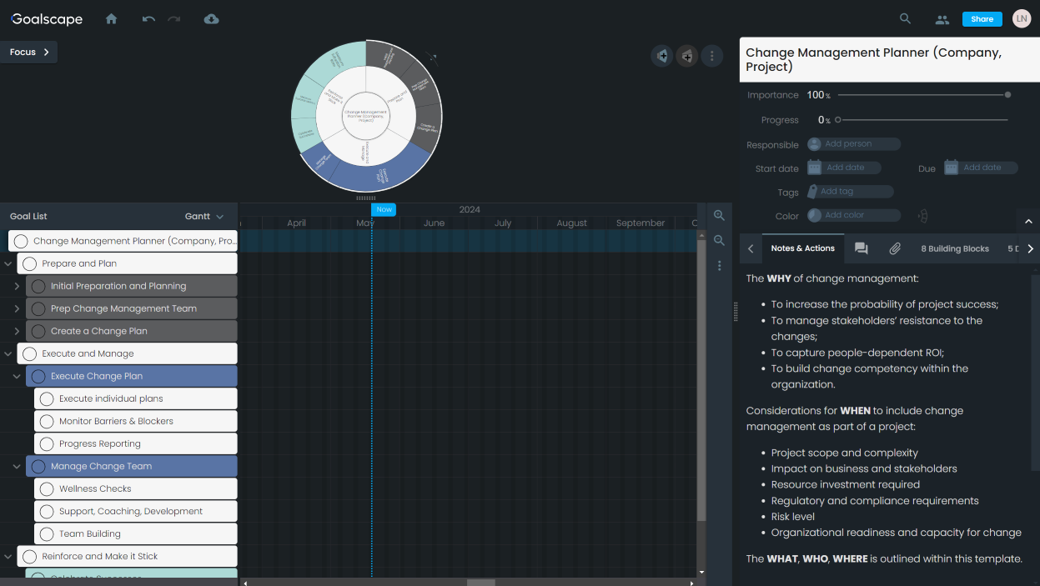Zoom in on the Gantt timeline
1040x586 pixels.
pos(719,216)
